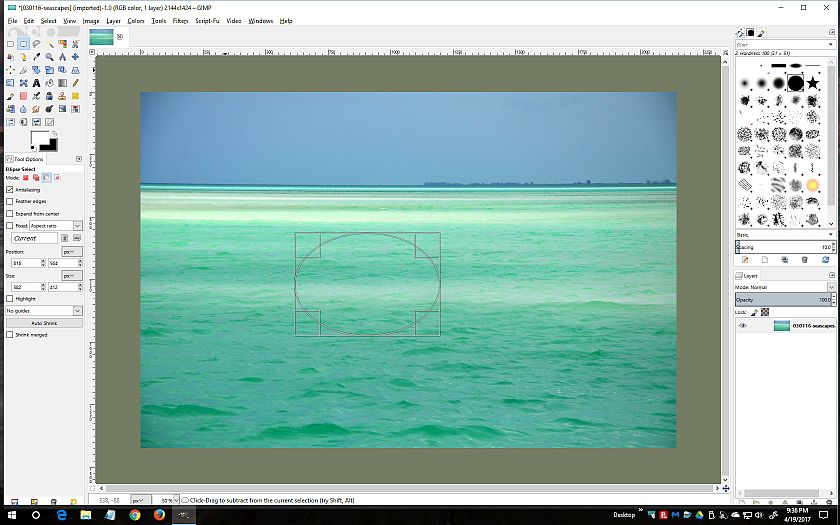Open the Filters menu
The image size is (840, 525).
(x=180, y=20)
